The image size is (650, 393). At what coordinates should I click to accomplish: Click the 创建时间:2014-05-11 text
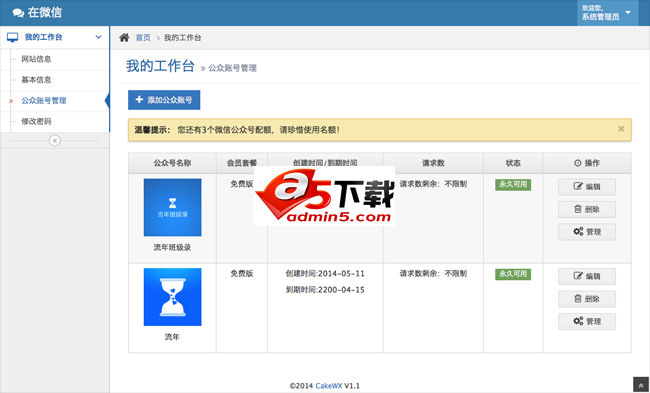tap(325, 274)
